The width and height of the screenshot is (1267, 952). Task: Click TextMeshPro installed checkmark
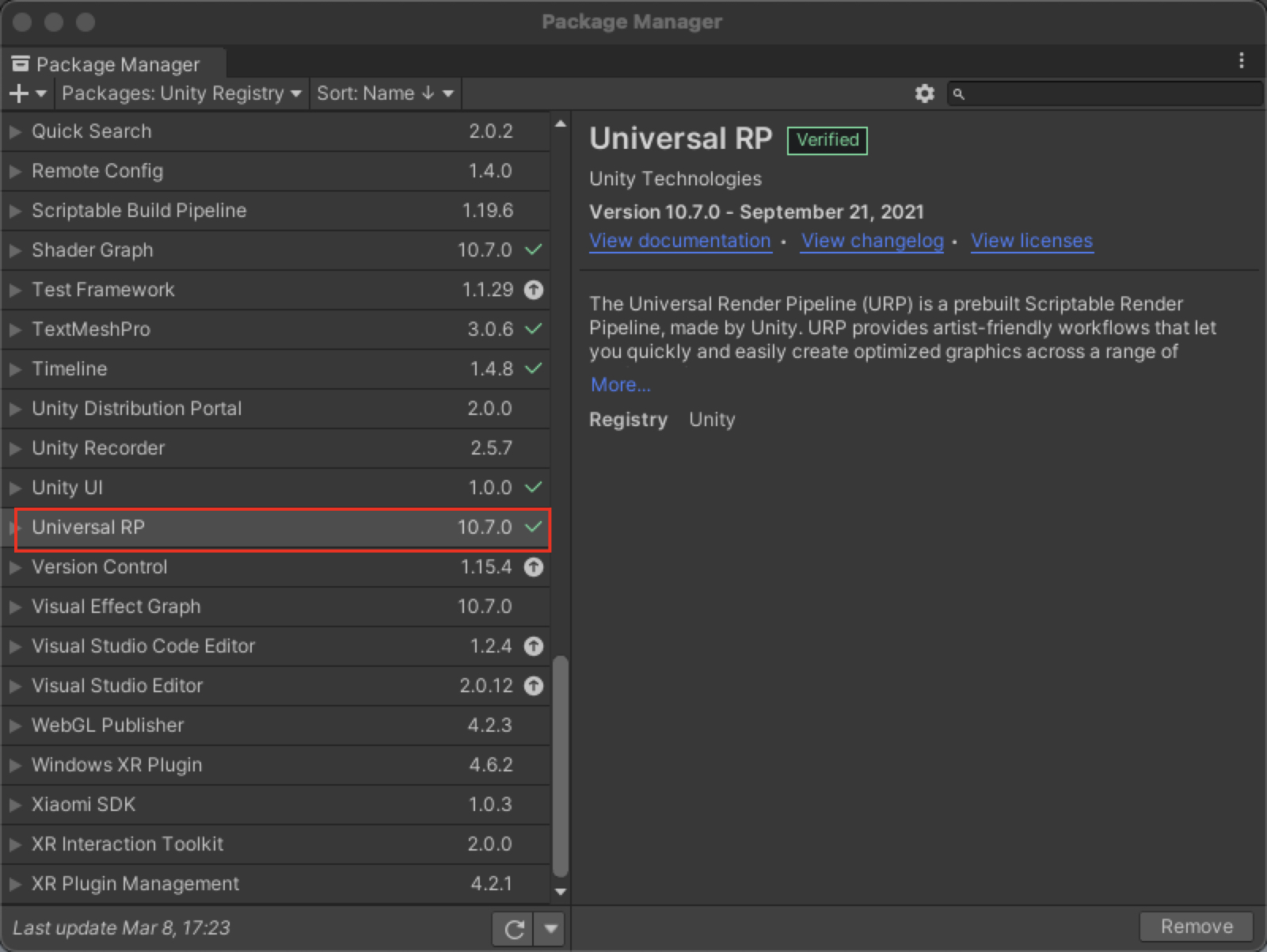[534, 329]
